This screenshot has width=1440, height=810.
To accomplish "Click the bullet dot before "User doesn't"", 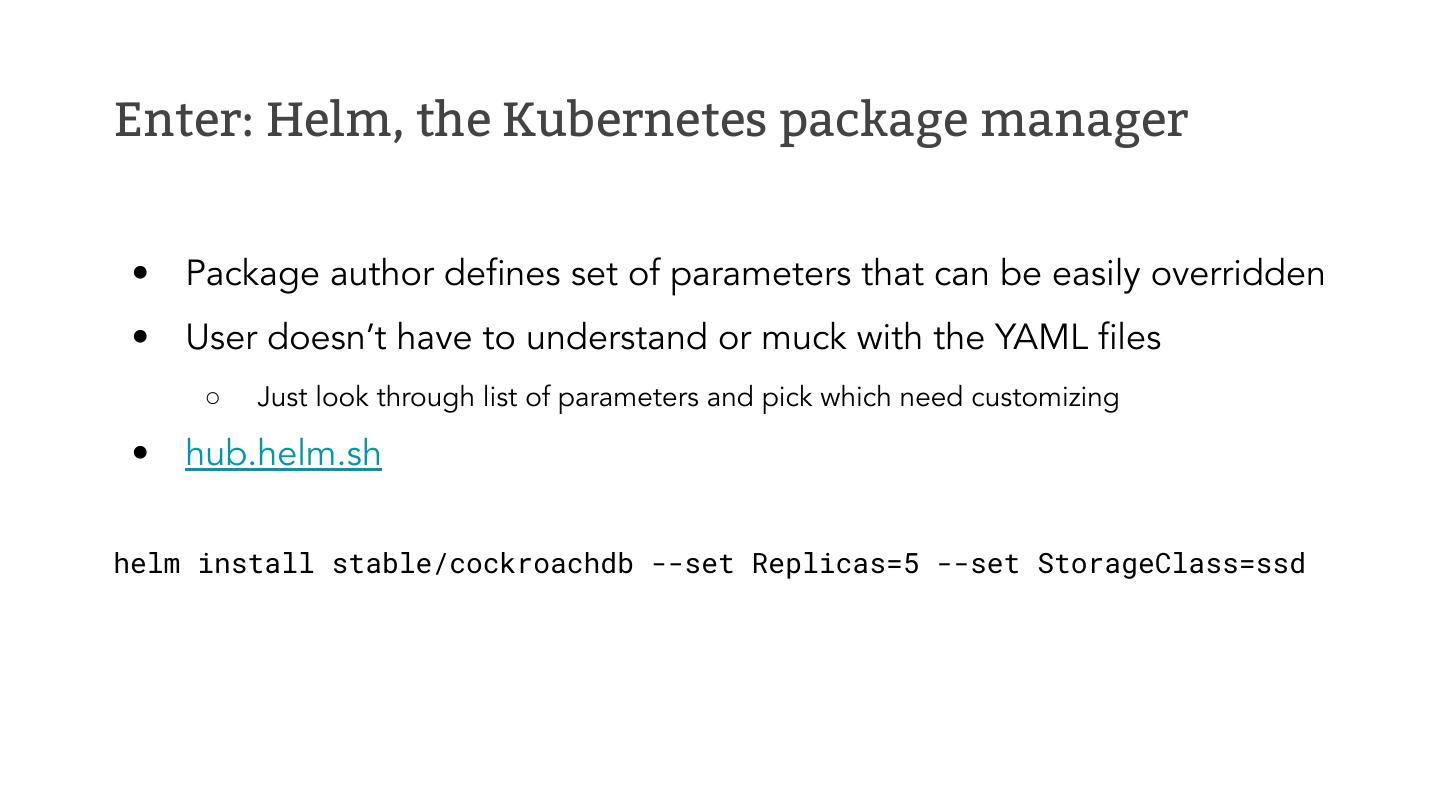I will [141, 337].
